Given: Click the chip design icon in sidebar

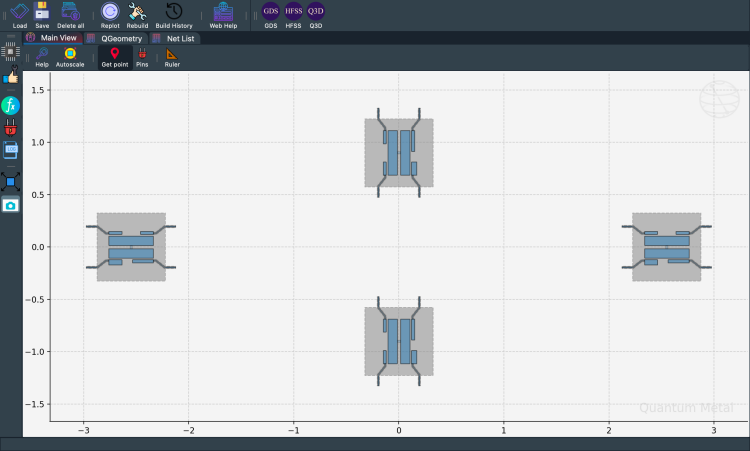Looking at the screenshot, I should 11,52.
